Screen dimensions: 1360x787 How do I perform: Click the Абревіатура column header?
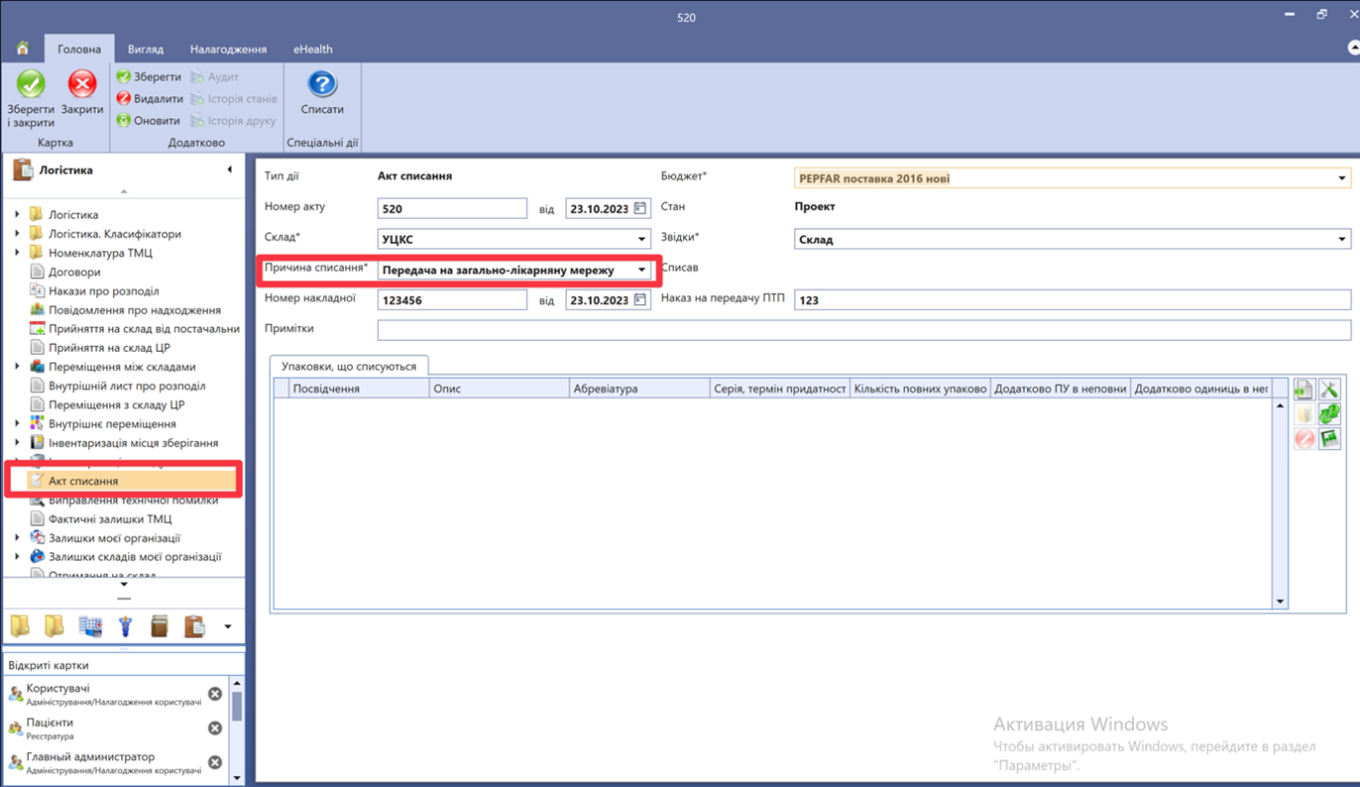639,389
